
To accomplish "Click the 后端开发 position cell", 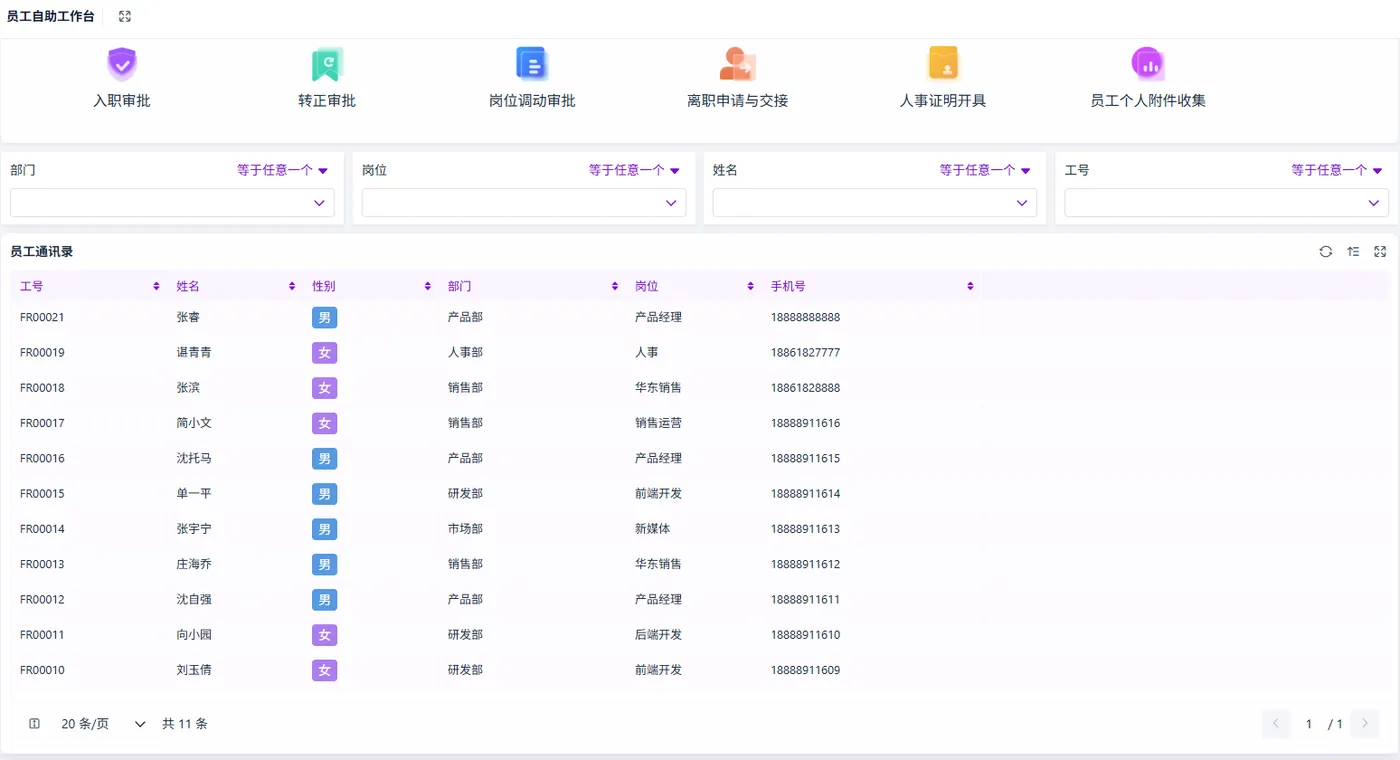I will (658, 635).
